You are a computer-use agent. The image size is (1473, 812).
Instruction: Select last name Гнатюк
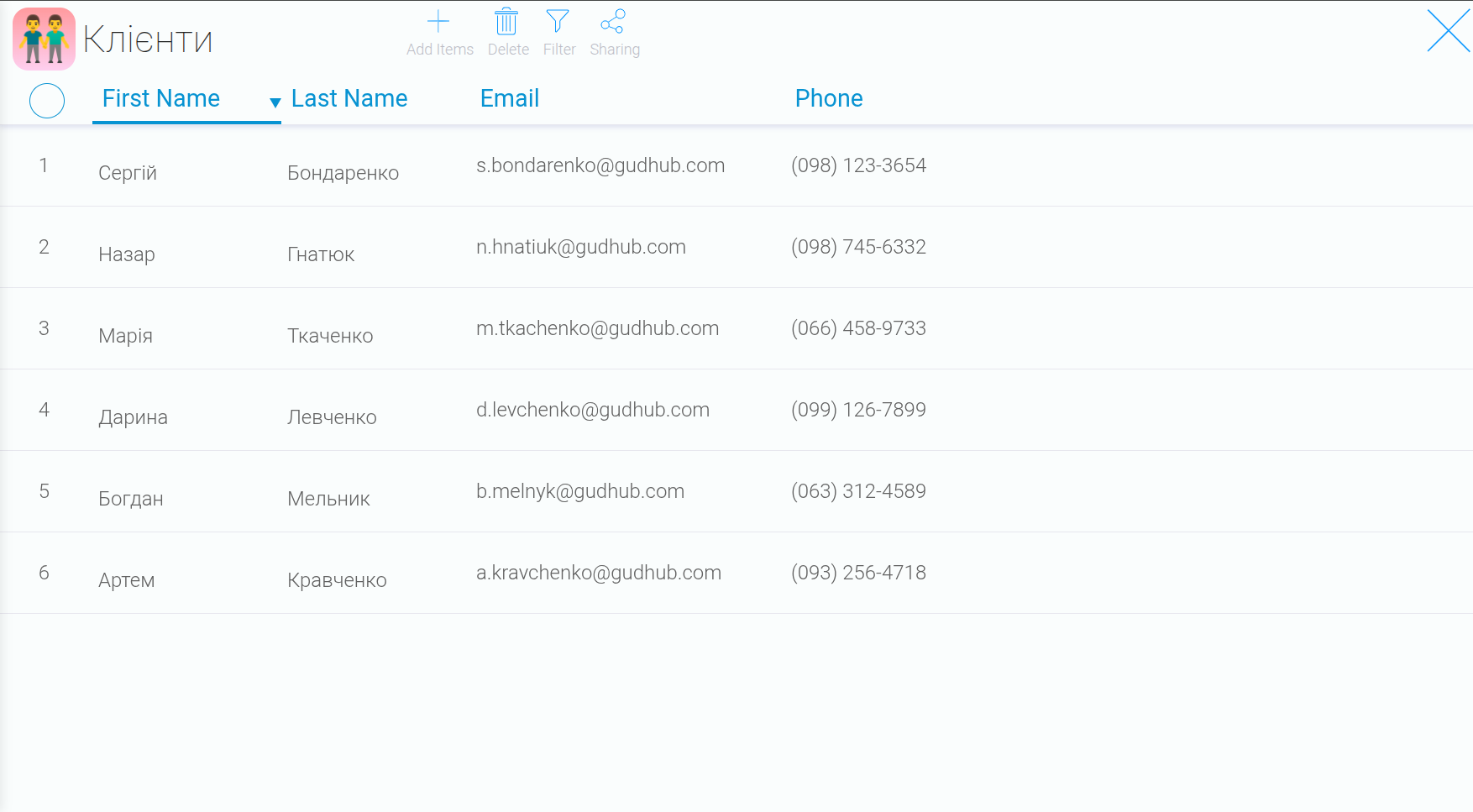pos(321,254)
